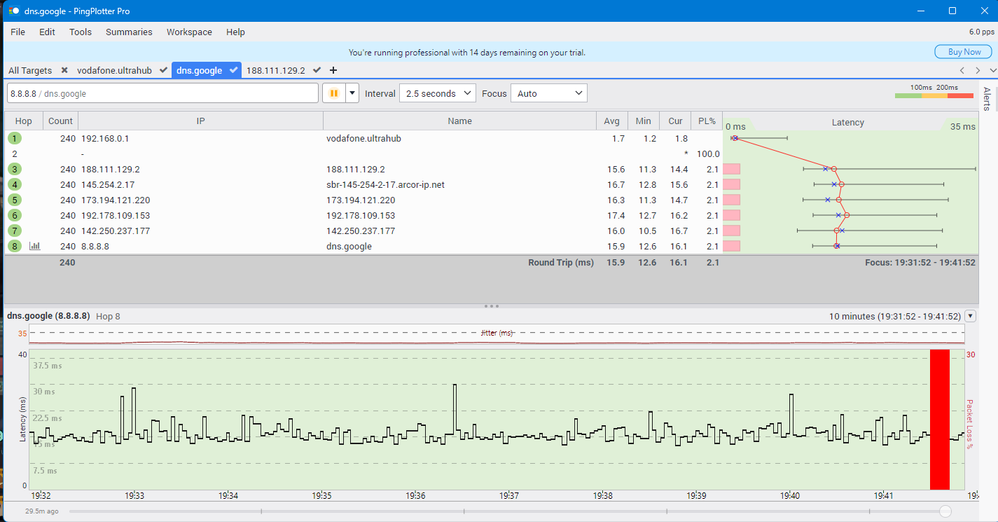Select hop 4 green circle icon

(15, 185)
